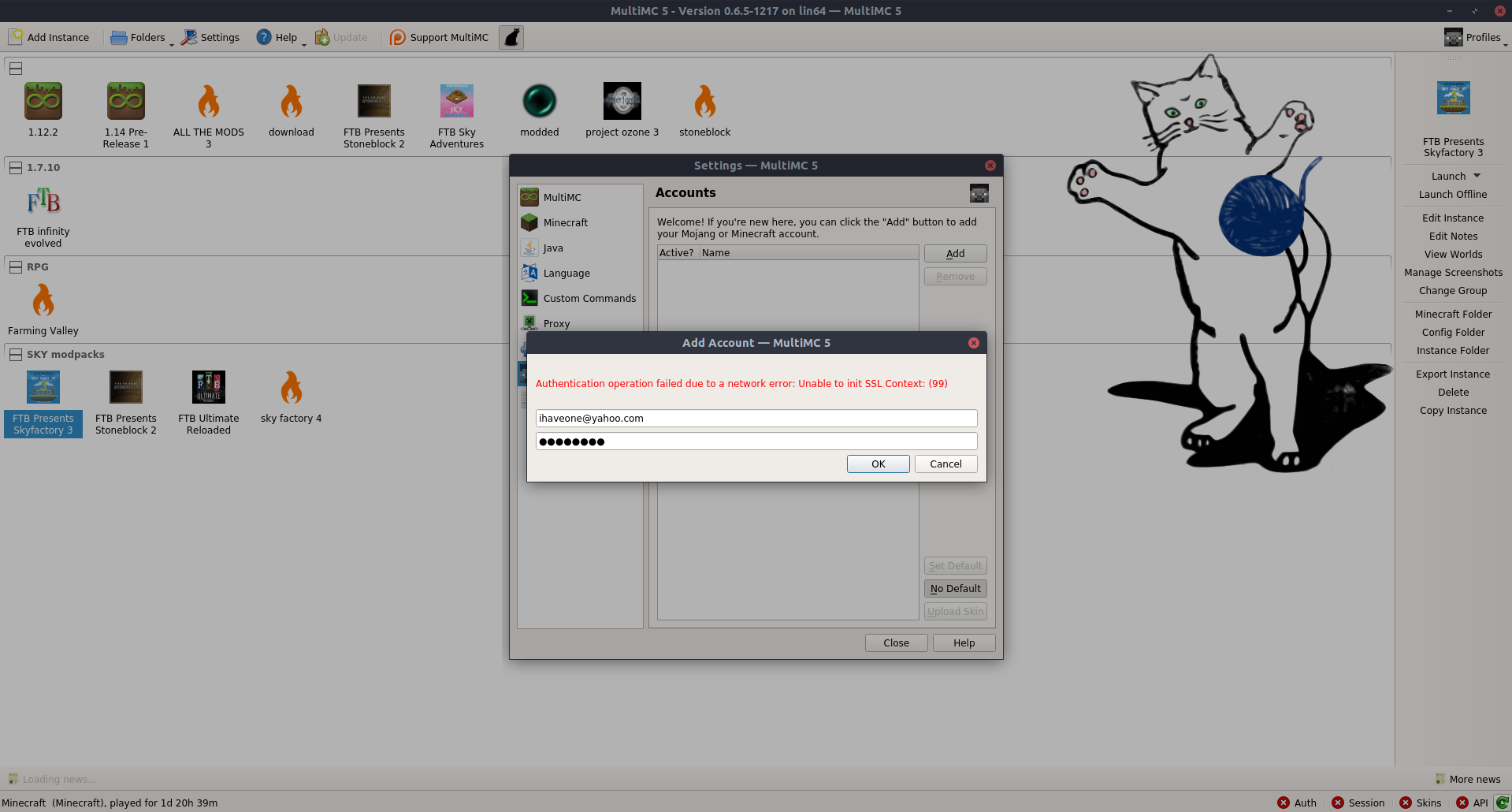Image resolution: width=1512 pixels, height=812 pixels.
Task: Open the 1.12.2 instance icon
Action: 43,101
